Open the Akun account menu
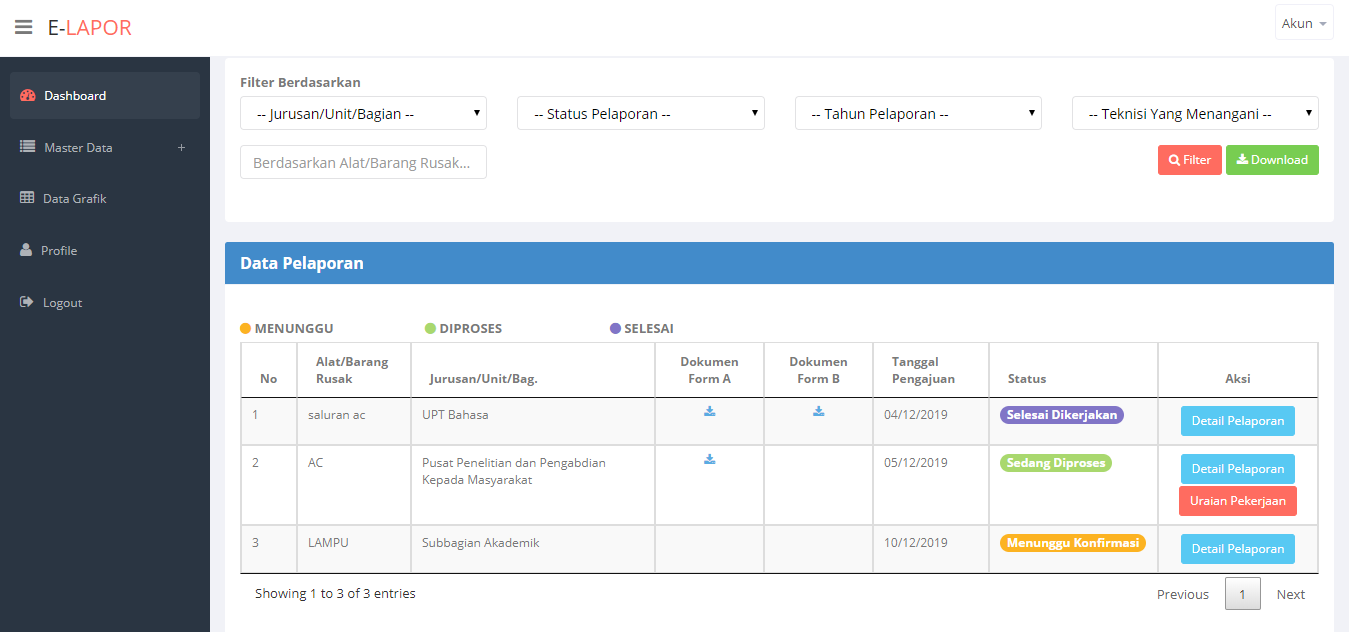Viewport: 1349px width, 632px height. point(1304,23)
